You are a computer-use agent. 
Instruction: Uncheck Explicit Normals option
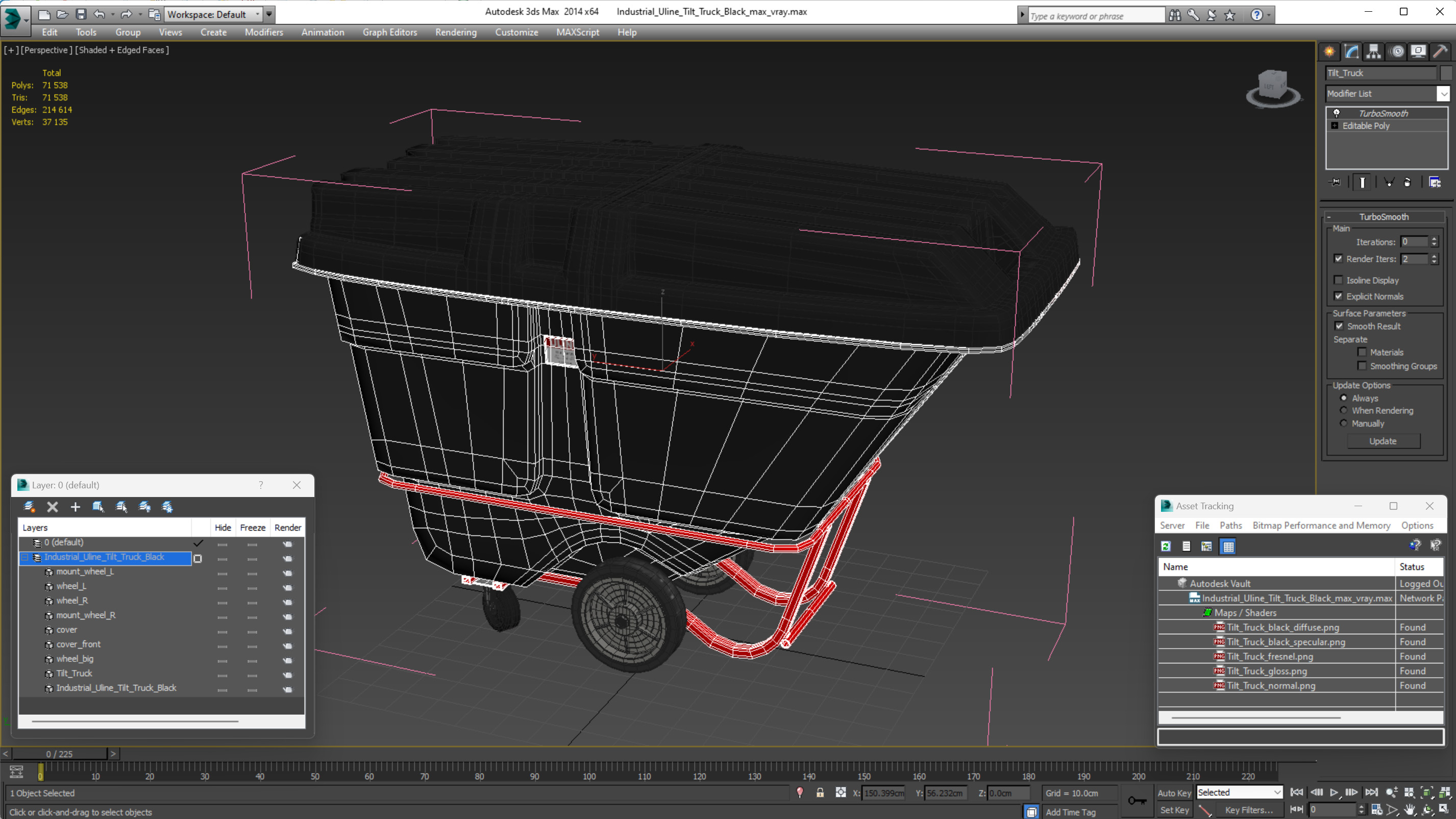coord(1339,296)
